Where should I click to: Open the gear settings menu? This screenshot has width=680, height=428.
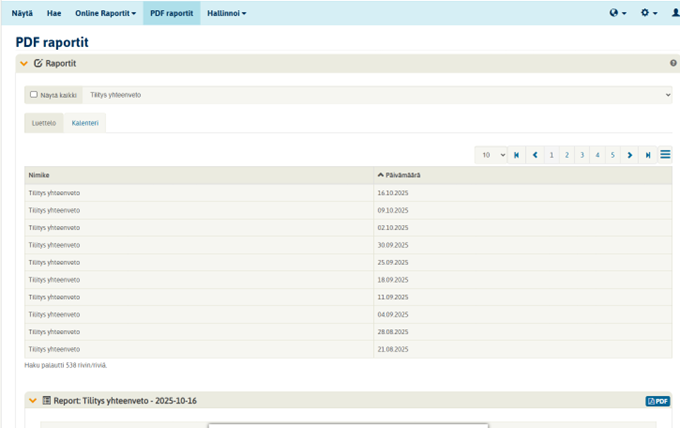(648, 12)
